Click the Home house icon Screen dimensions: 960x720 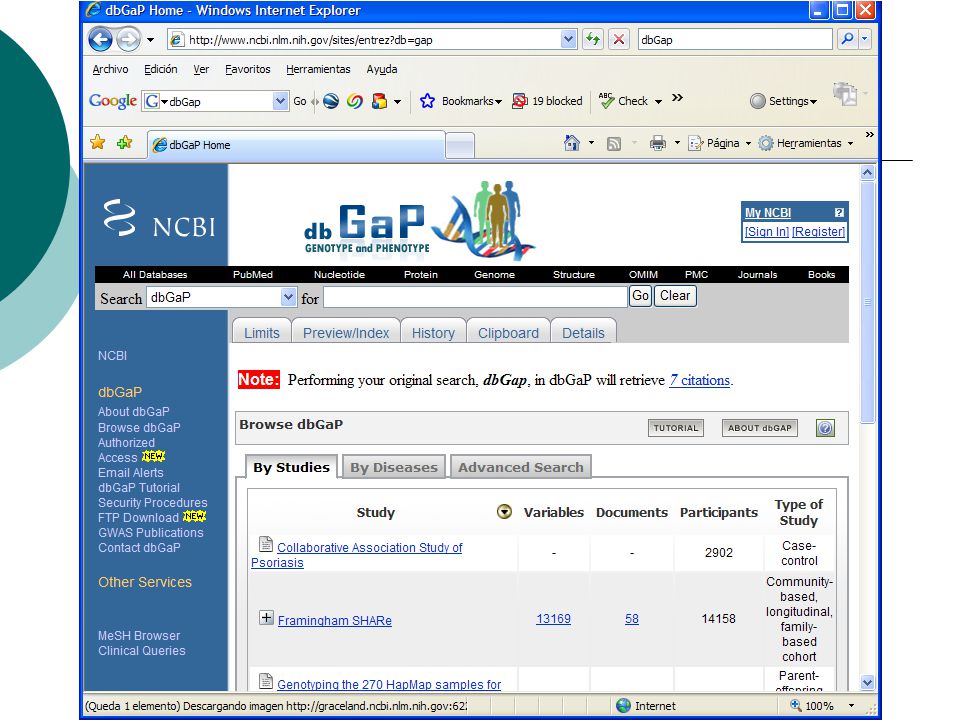(572, 143)
